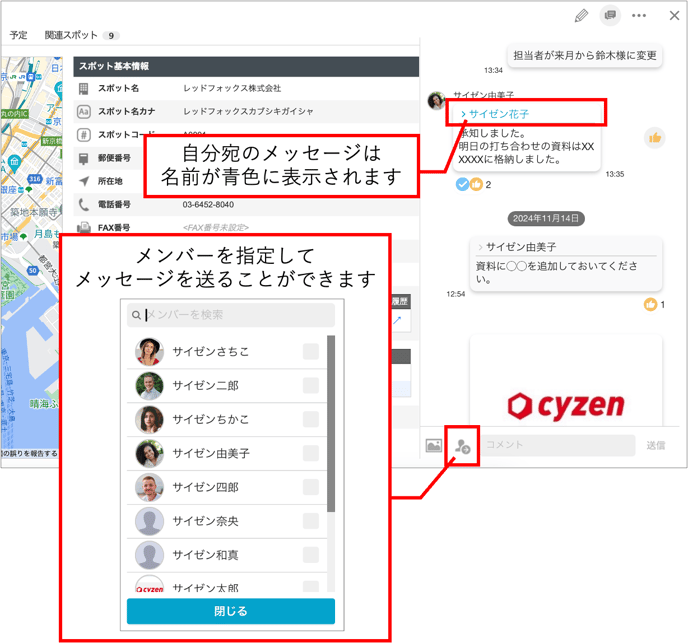This screenshot has height=643, width=688.
Task: Open the three-dots more menu
Action: click(x=638, y=16)
